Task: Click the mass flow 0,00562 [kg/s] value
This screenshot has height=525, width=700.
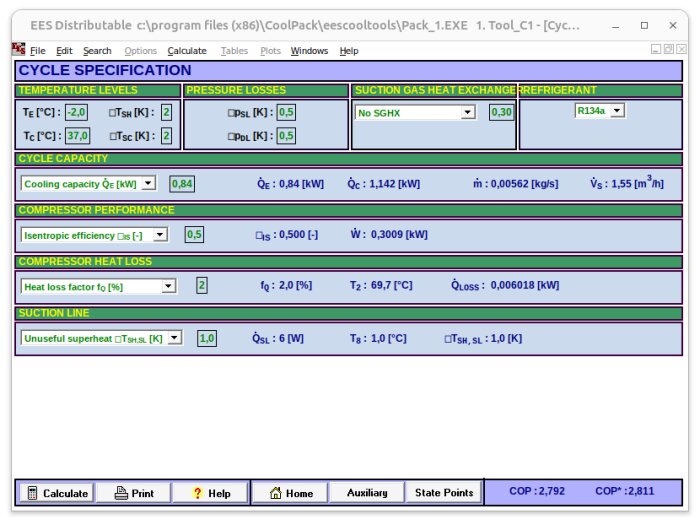Action: tap(516, 183)
